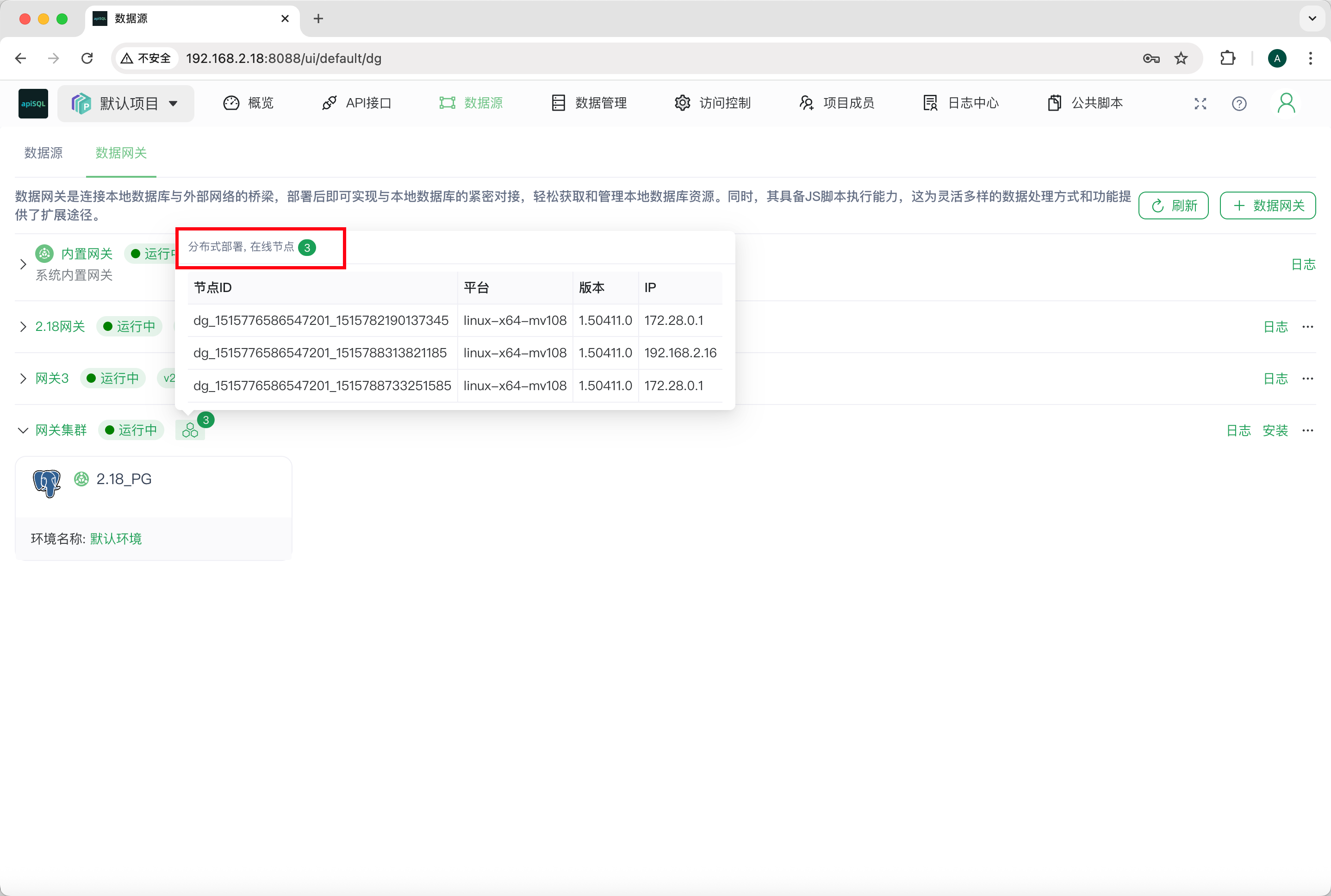Click the password key icon in address bar
Image resolution: width=1331 pixels, height=896 pixels.
(1151, 58)
